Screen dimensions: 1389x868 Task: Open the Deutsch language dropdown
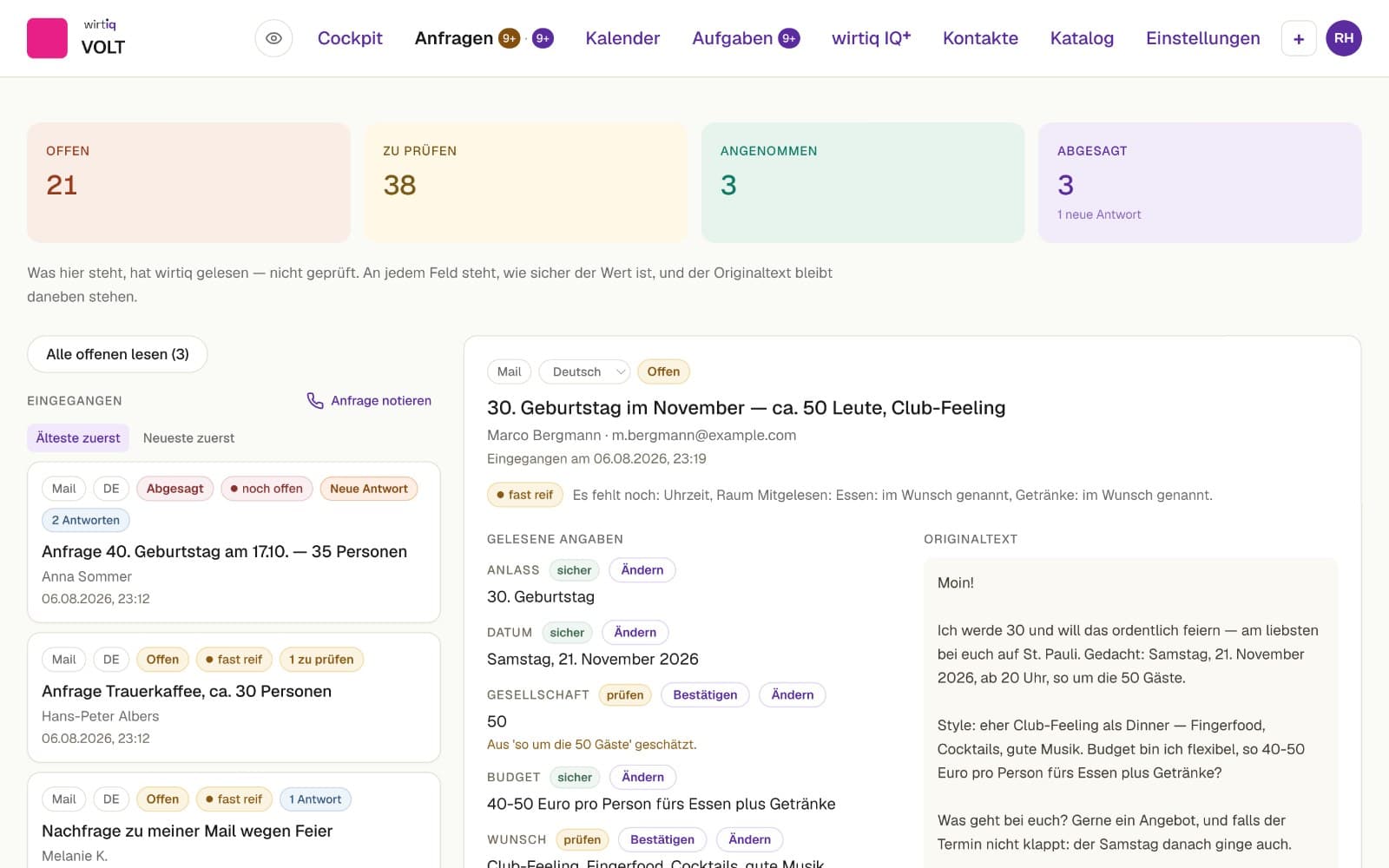[585, 372]
